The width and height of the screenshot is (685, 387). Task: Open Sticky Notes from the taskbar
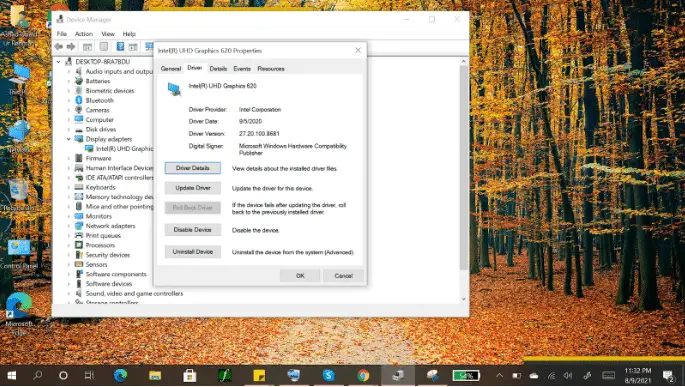click(259, 375)
